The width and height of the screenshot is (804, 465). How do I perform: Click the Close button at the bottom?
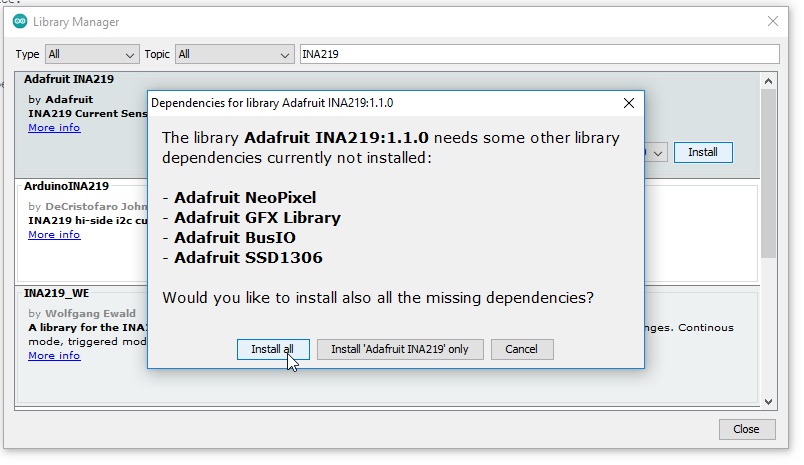point(746,429)
